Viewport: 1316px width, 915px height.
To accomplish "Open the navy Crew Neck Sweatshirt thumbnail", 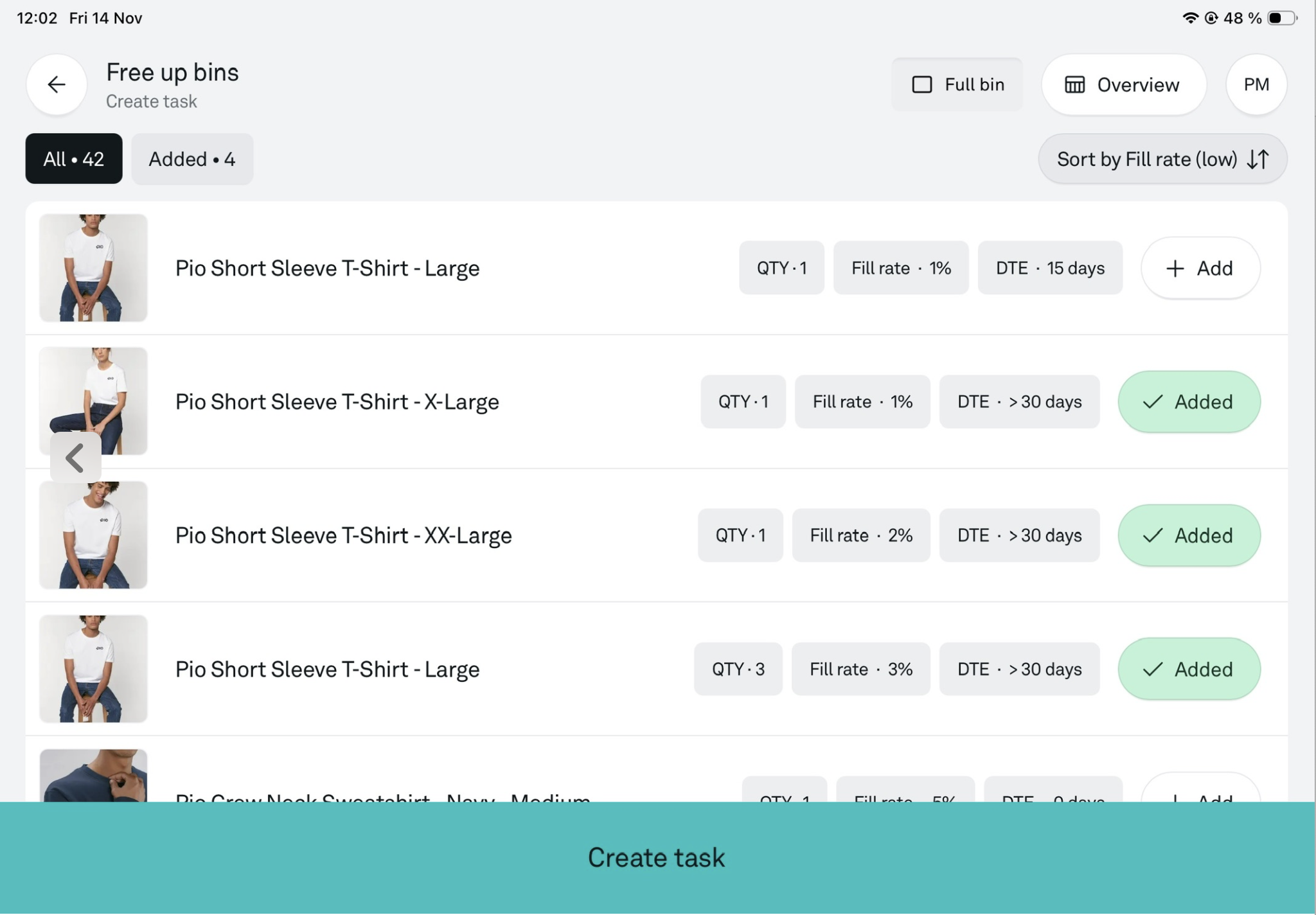I will (x=93, y=776).
